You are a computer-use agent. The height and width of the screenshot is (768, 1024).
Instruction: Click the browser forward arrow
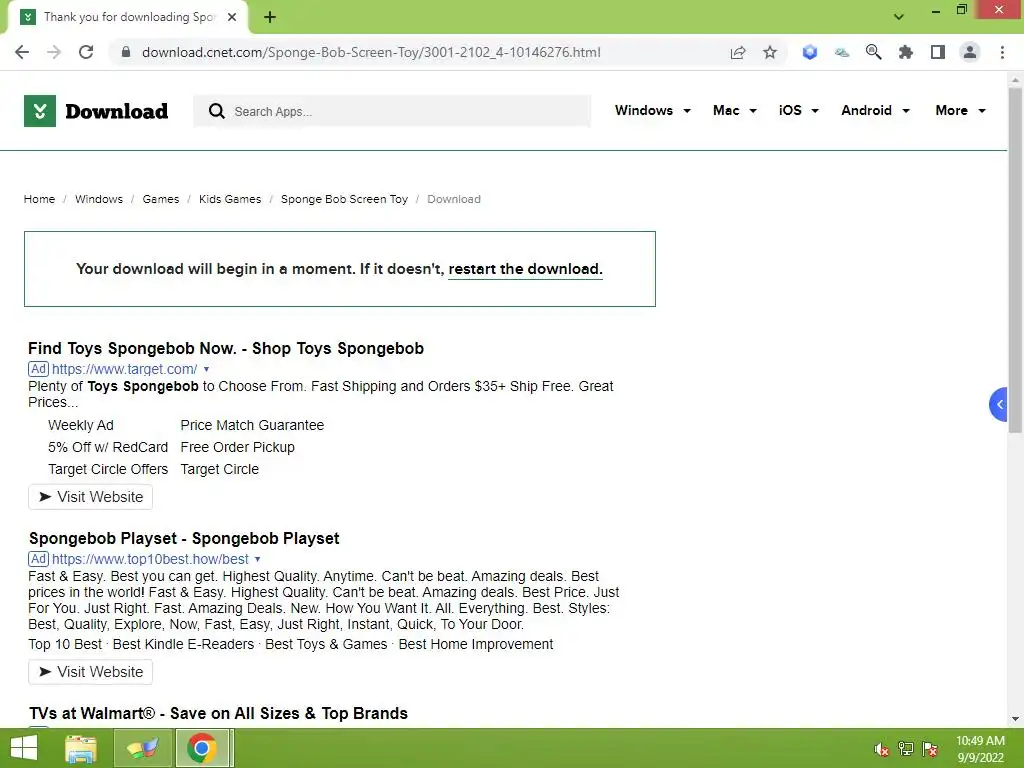pyautogui.click(x=54, y=52)
